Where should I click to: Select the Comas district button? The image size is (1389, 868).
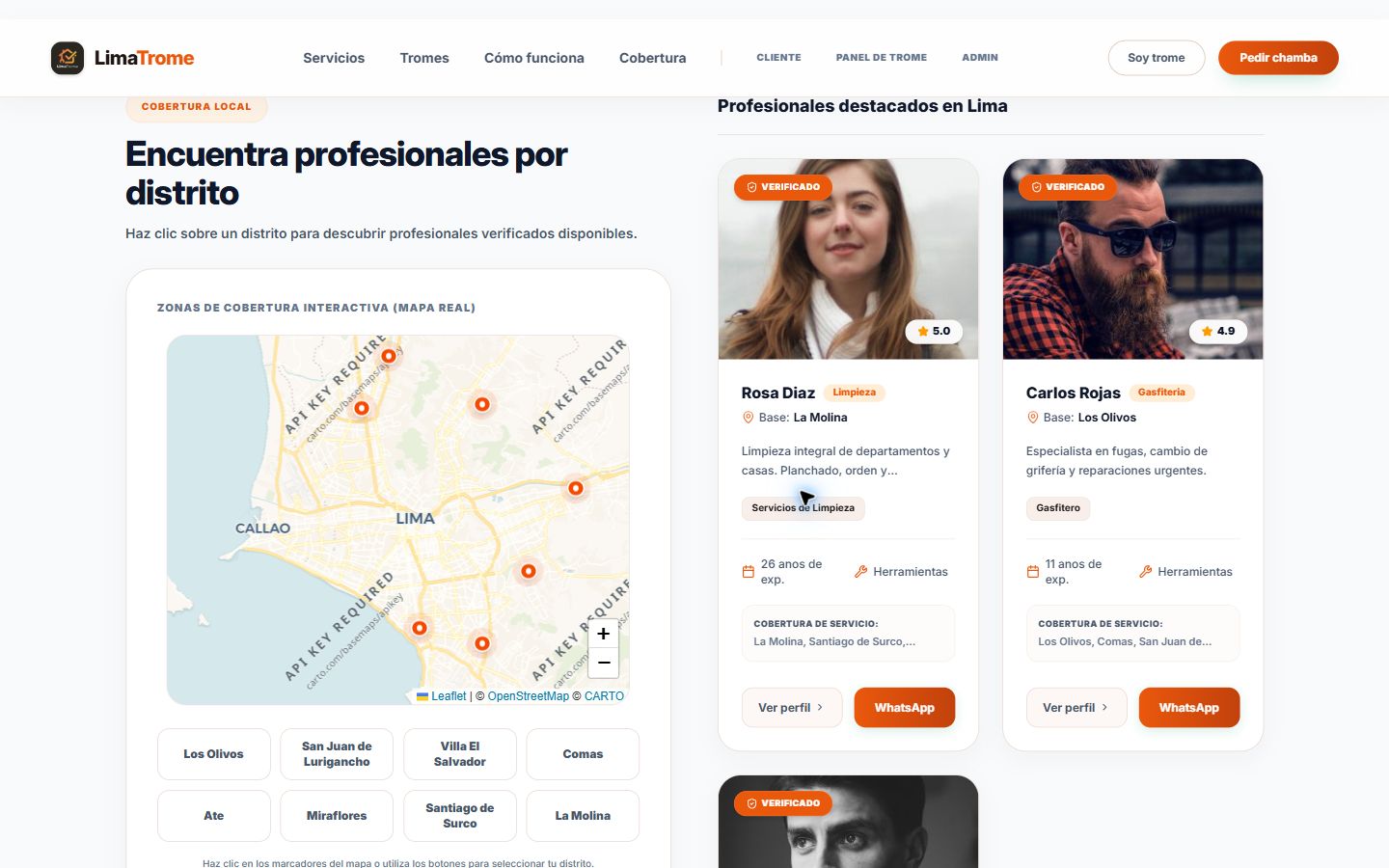[583, 754]
